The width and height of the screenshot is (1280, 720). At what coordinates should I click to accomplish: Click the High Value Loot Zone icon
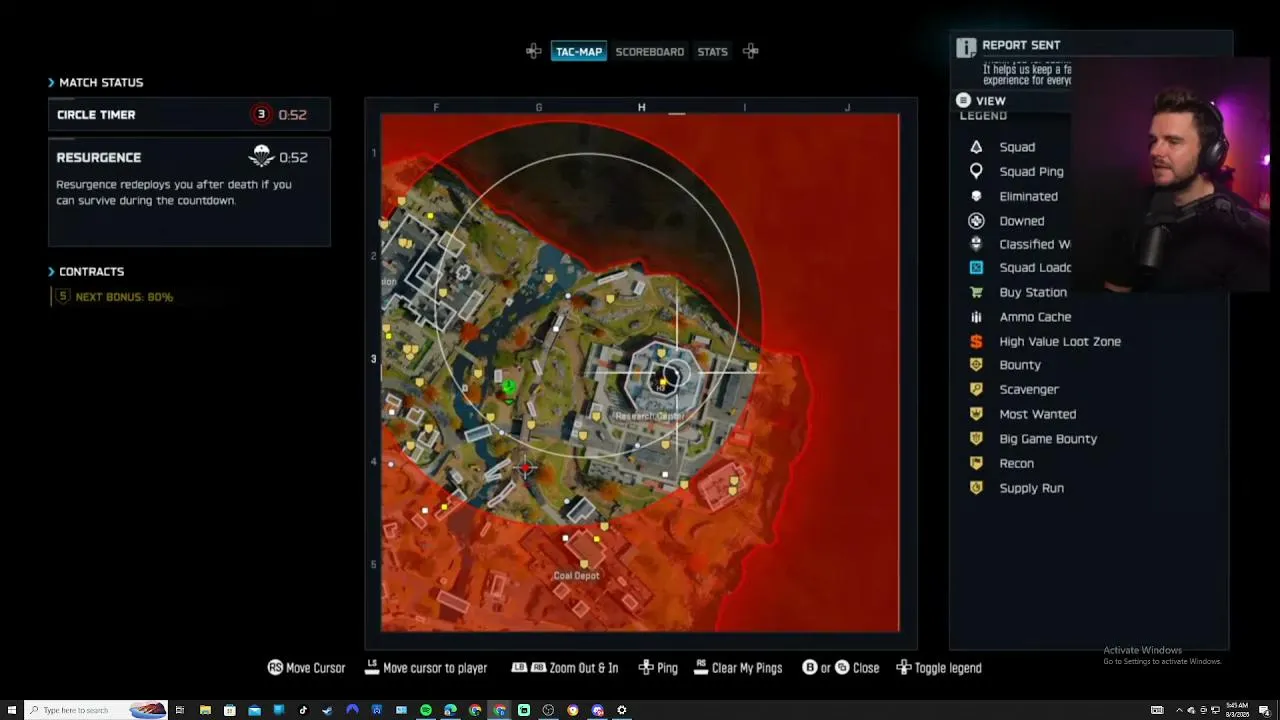(x=976, y=341)
